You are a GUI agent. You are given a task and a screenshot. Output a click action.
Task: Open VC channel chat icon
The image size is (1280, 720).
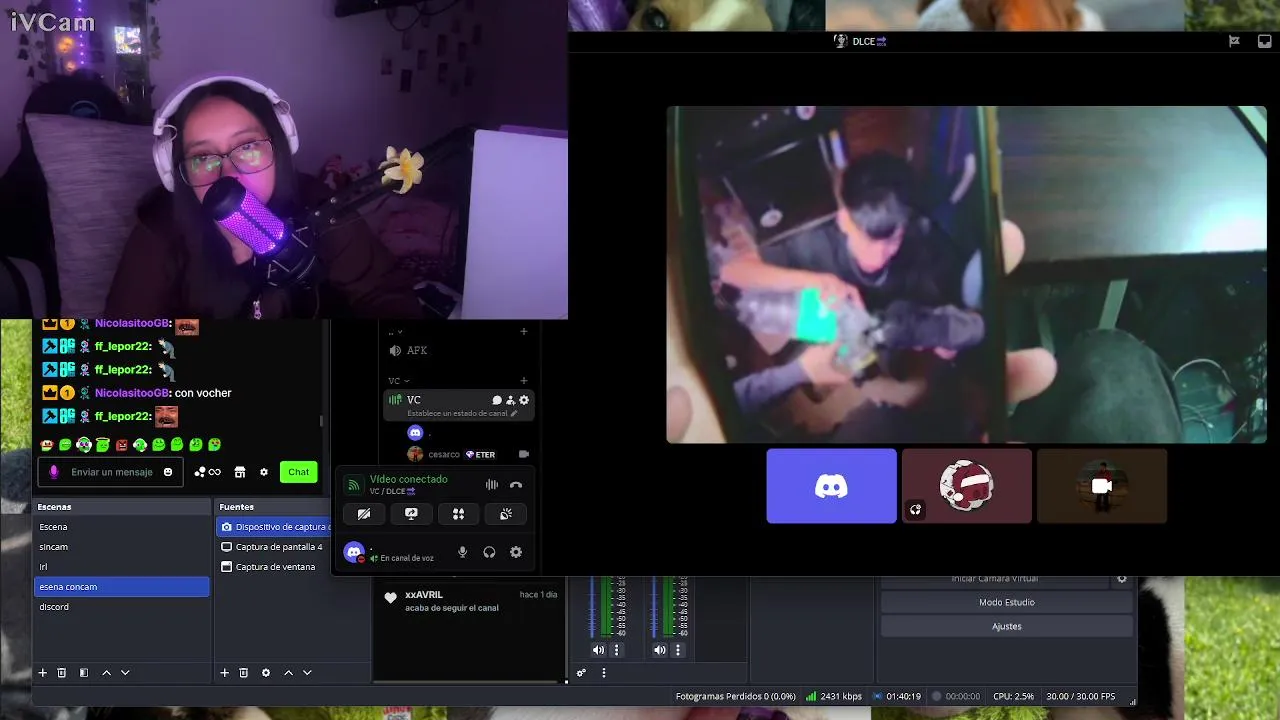pyautogui.click(x=497, y=400)
